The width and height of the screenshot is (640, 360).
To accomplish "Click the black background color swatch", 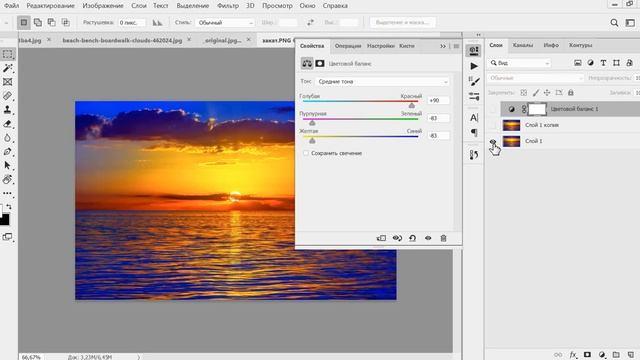I will pyautogui.click(x=4, y=220).
